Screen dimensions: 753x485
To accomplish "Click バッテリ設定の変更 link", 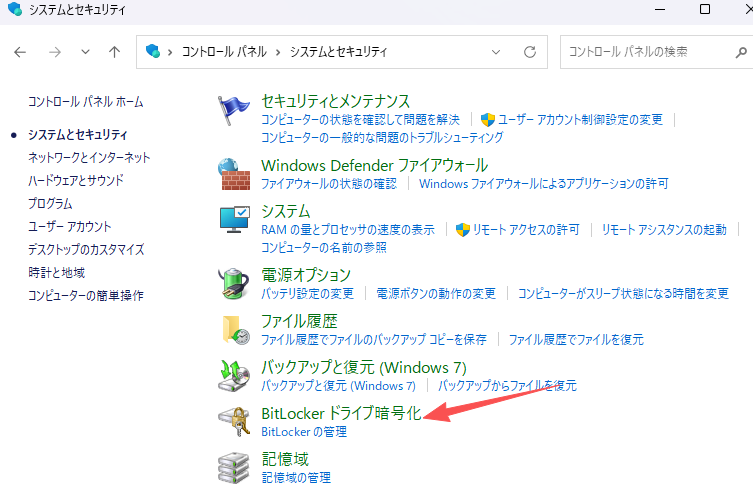I will 307,293.
